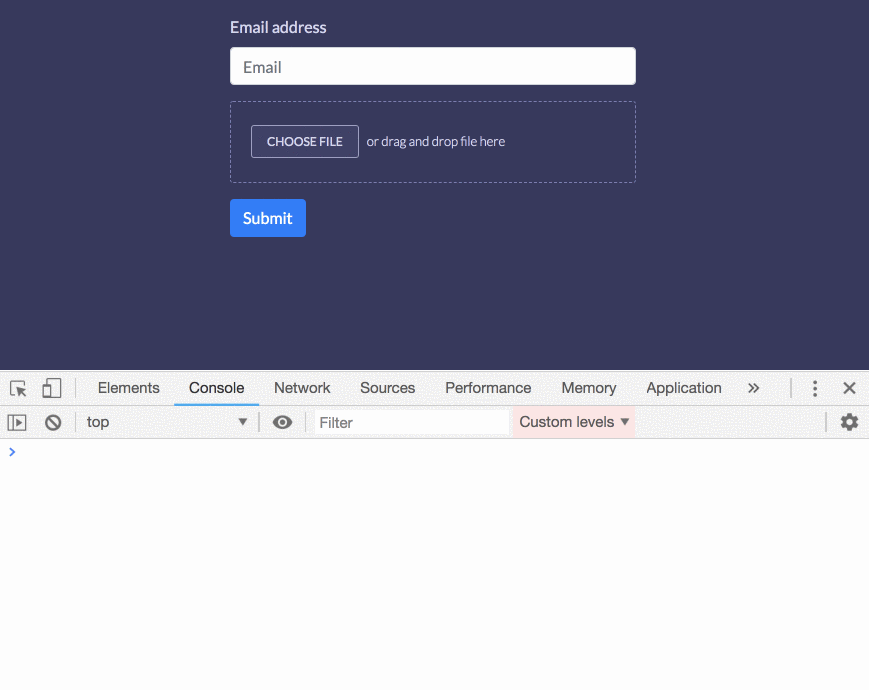Activate the inspect element picker icon

tap(18, 389)
